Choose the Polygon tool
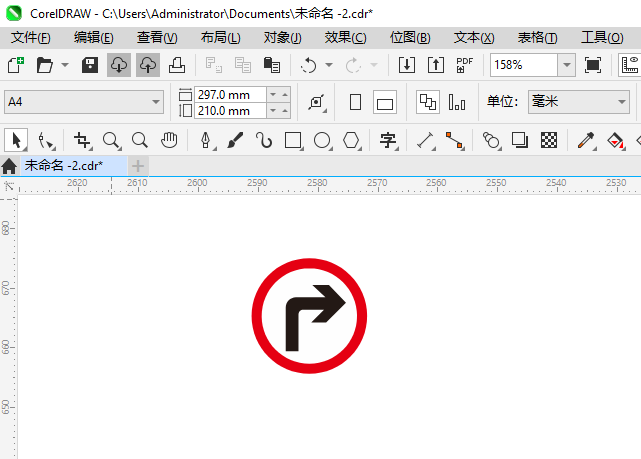Screen dimensions: 641x459 (351, 140)
